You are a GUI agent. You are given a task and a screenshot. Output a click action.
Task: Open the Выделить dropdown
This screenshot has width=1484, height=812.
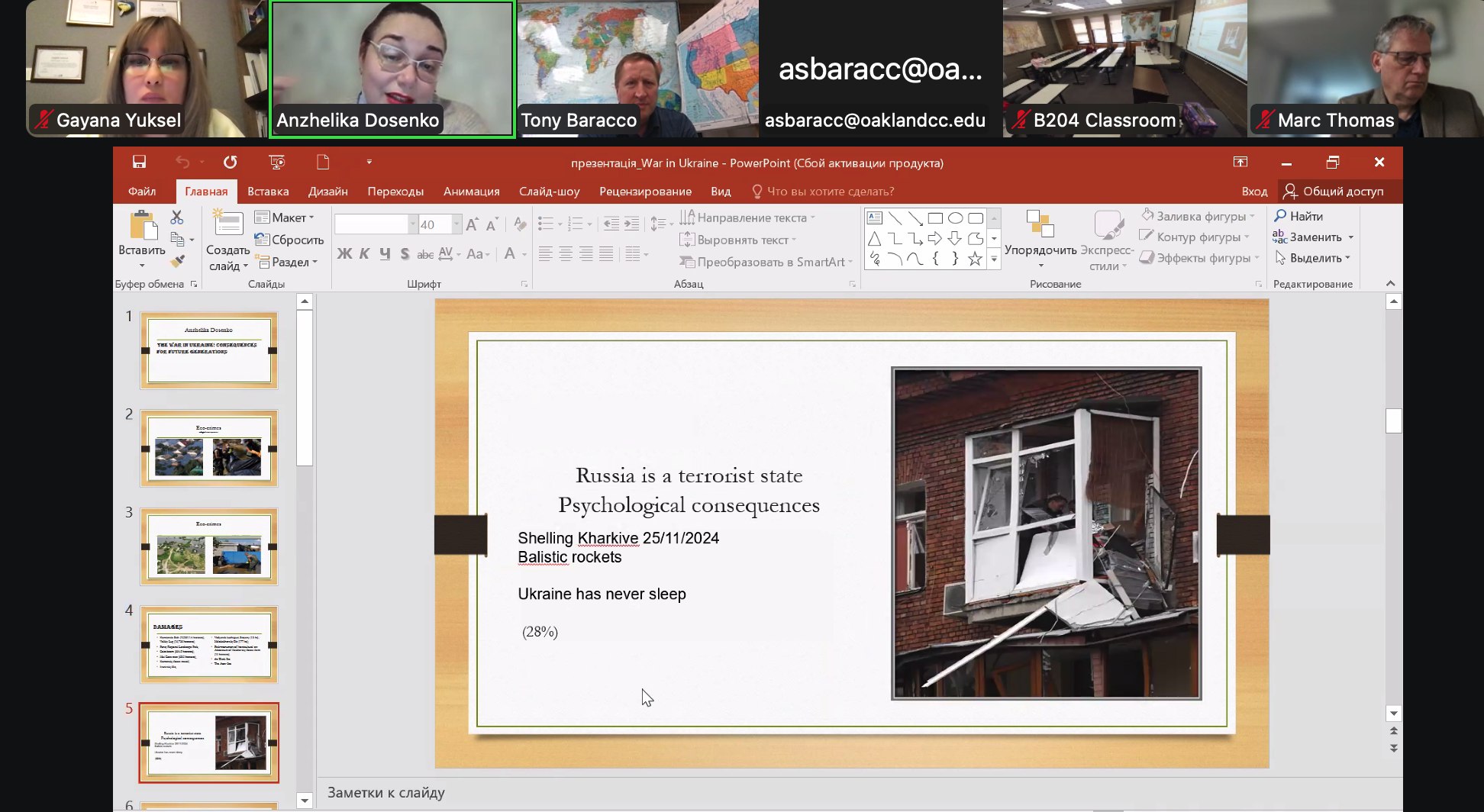click(x=1314, y=258)
